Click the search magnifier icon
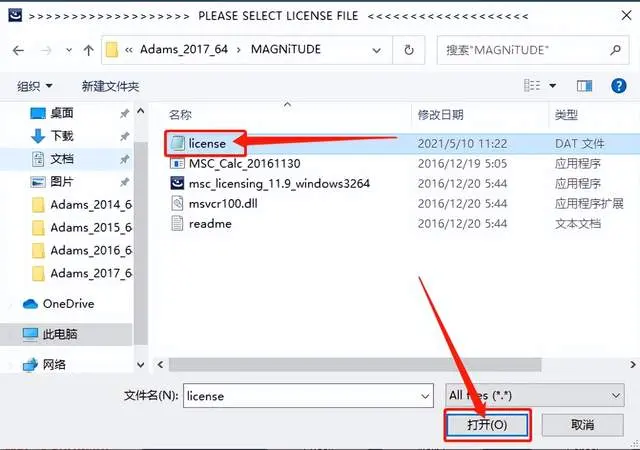Screen dimensions: 640x450 pos(615,50)
